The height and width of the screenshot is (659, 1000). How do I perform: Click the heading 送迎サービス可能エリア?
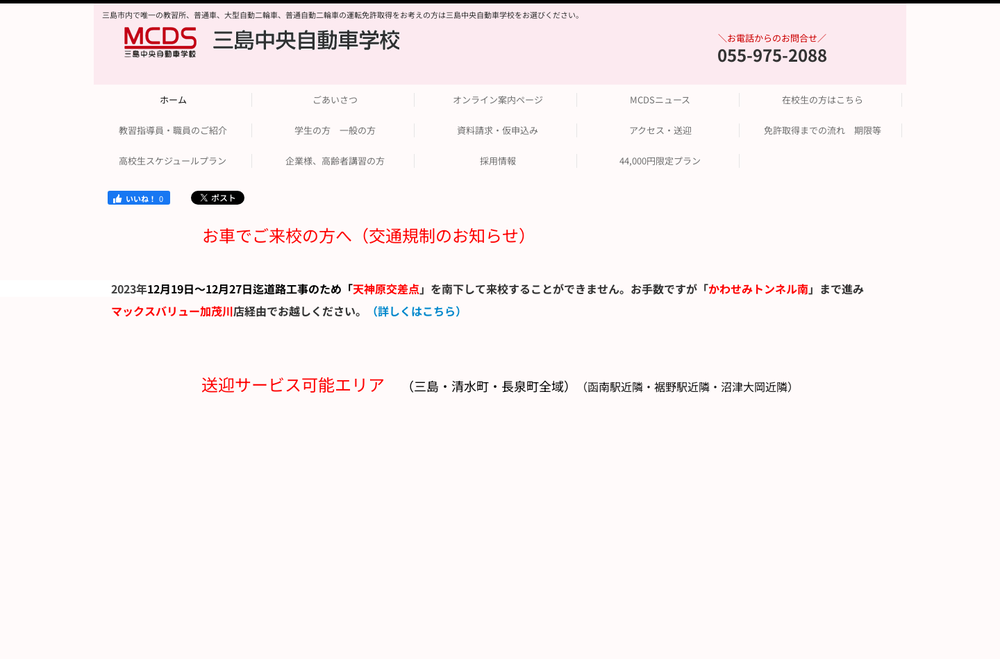click(293, 385)
